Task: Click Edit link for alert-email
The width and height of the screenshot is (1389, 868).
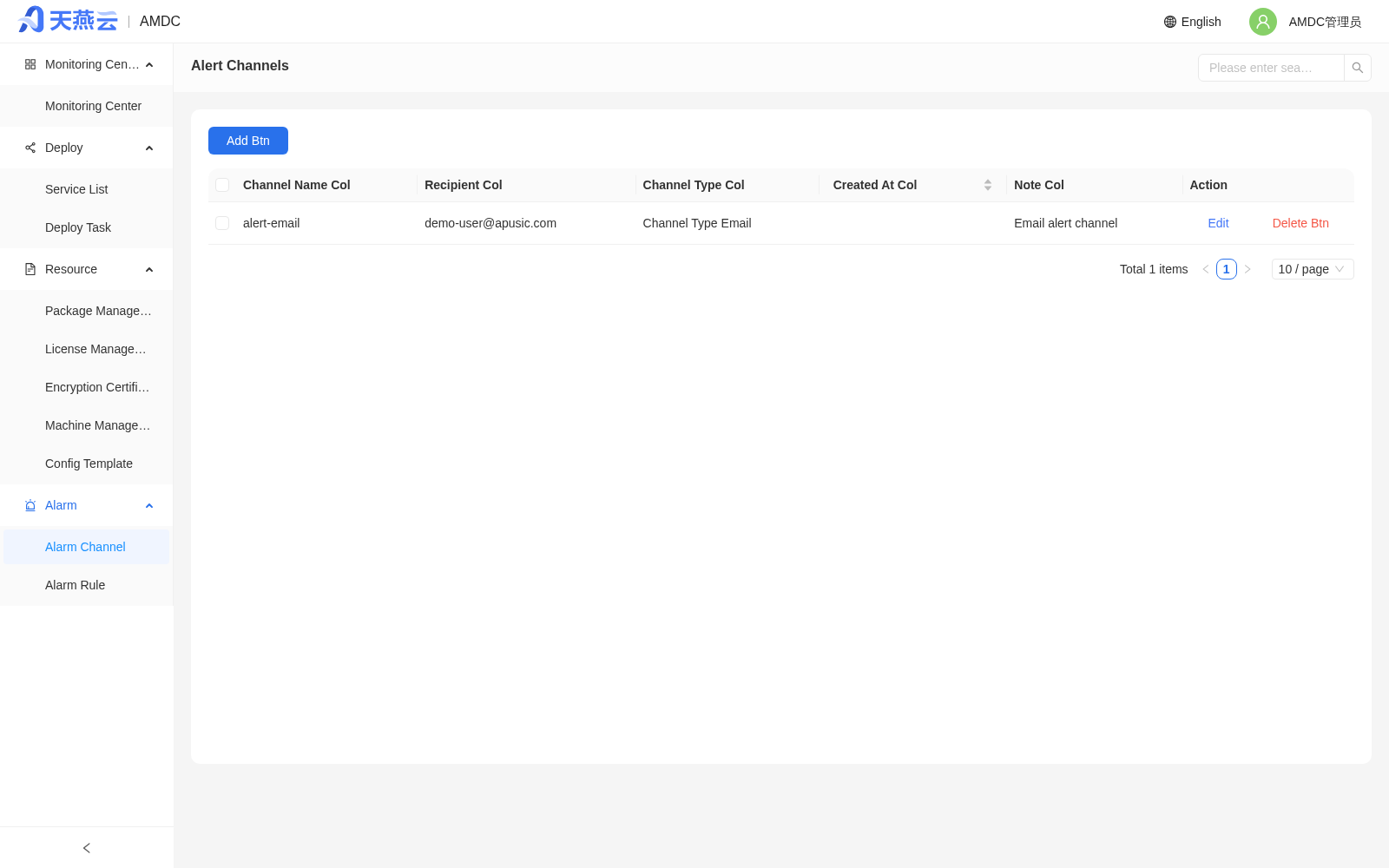Action: [x=1218, y=223]
